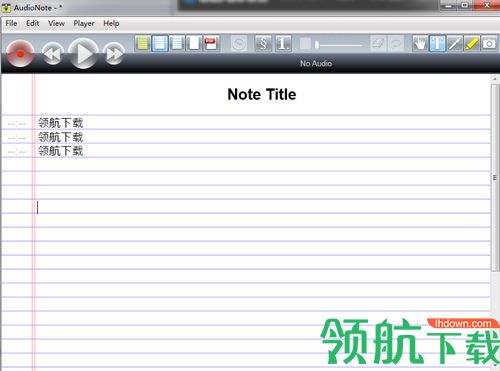Close the AudioNote window

pos(487,5)
